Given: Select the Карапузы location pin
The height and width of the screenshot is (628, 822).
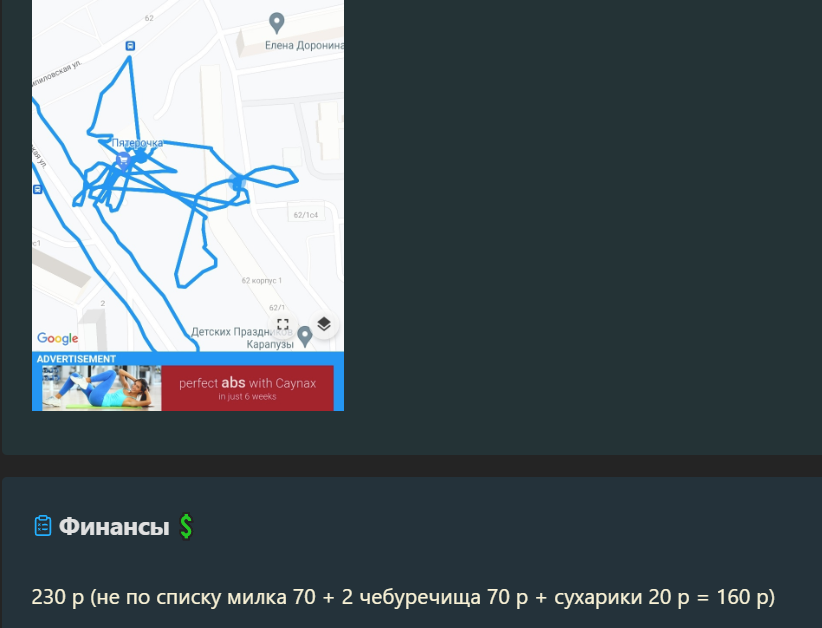Looking at the screenshot, I should (305, 336).
